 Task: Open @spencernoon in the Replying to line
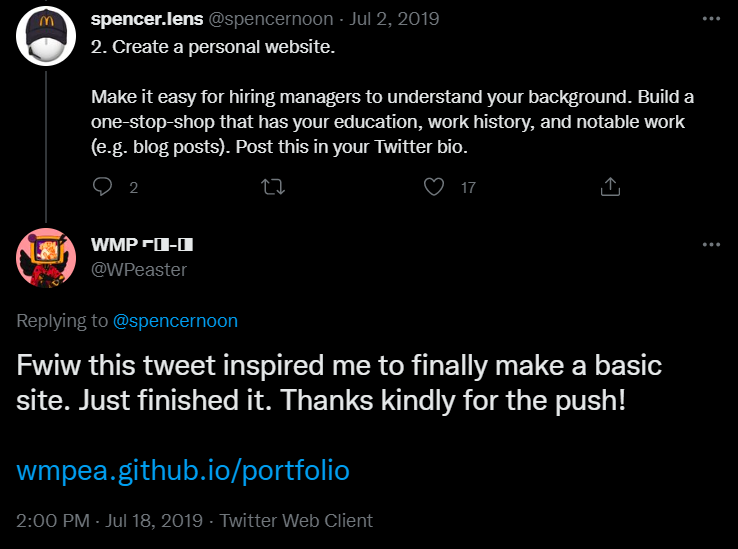point(175,321)
